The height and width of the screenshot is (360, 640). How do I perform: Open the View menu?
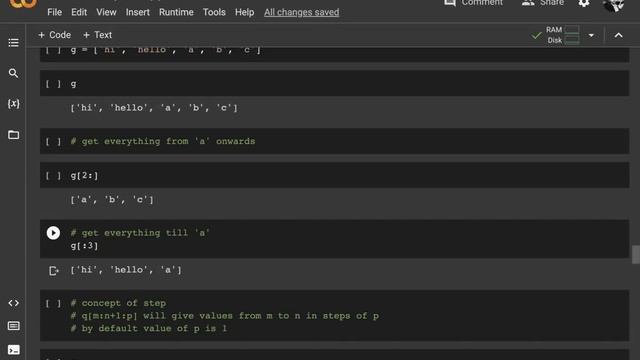pyautogui.click(x=106, y=12)
